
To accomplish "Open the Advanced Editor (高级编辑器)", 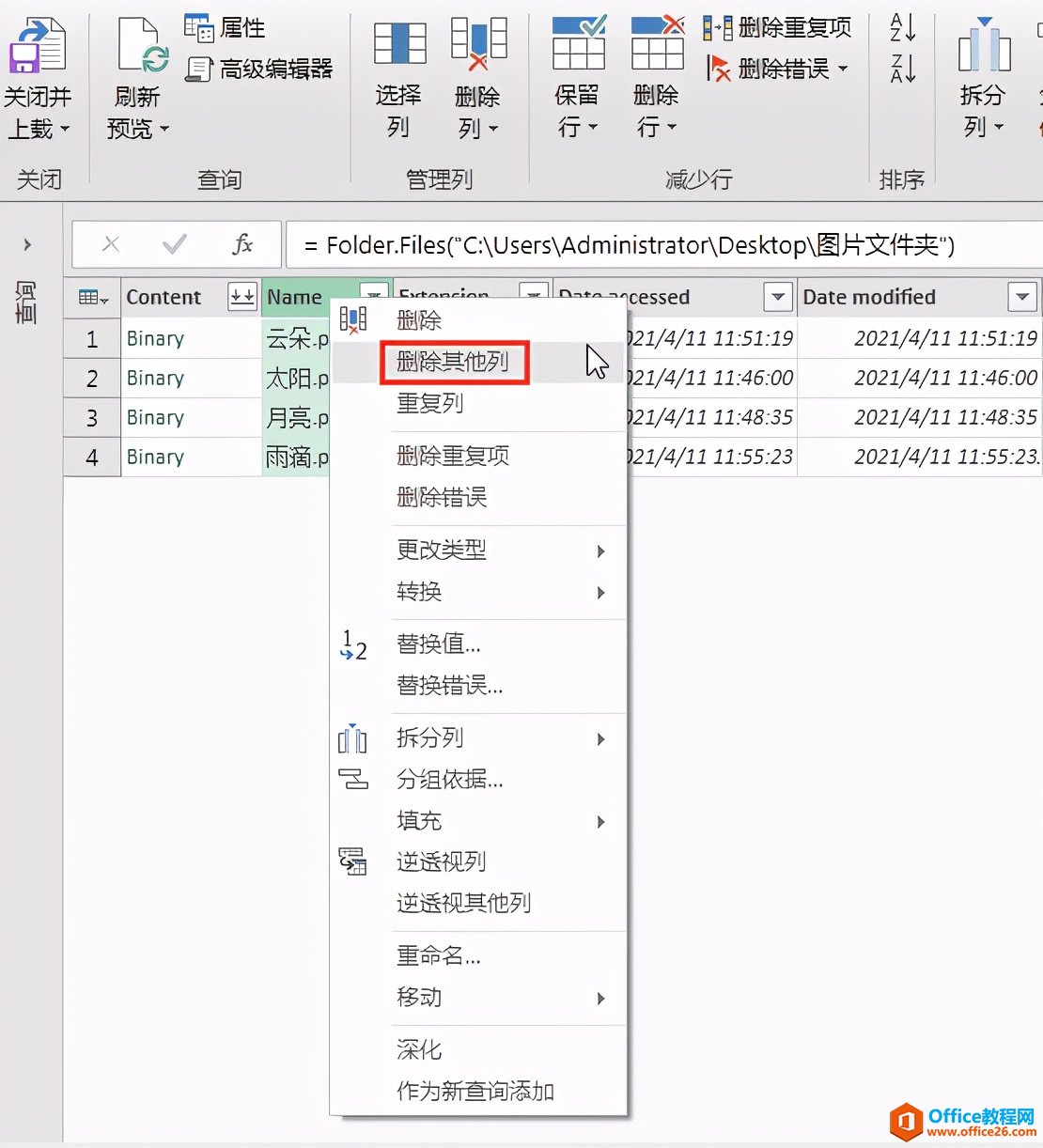I will [x=259, y=69].
